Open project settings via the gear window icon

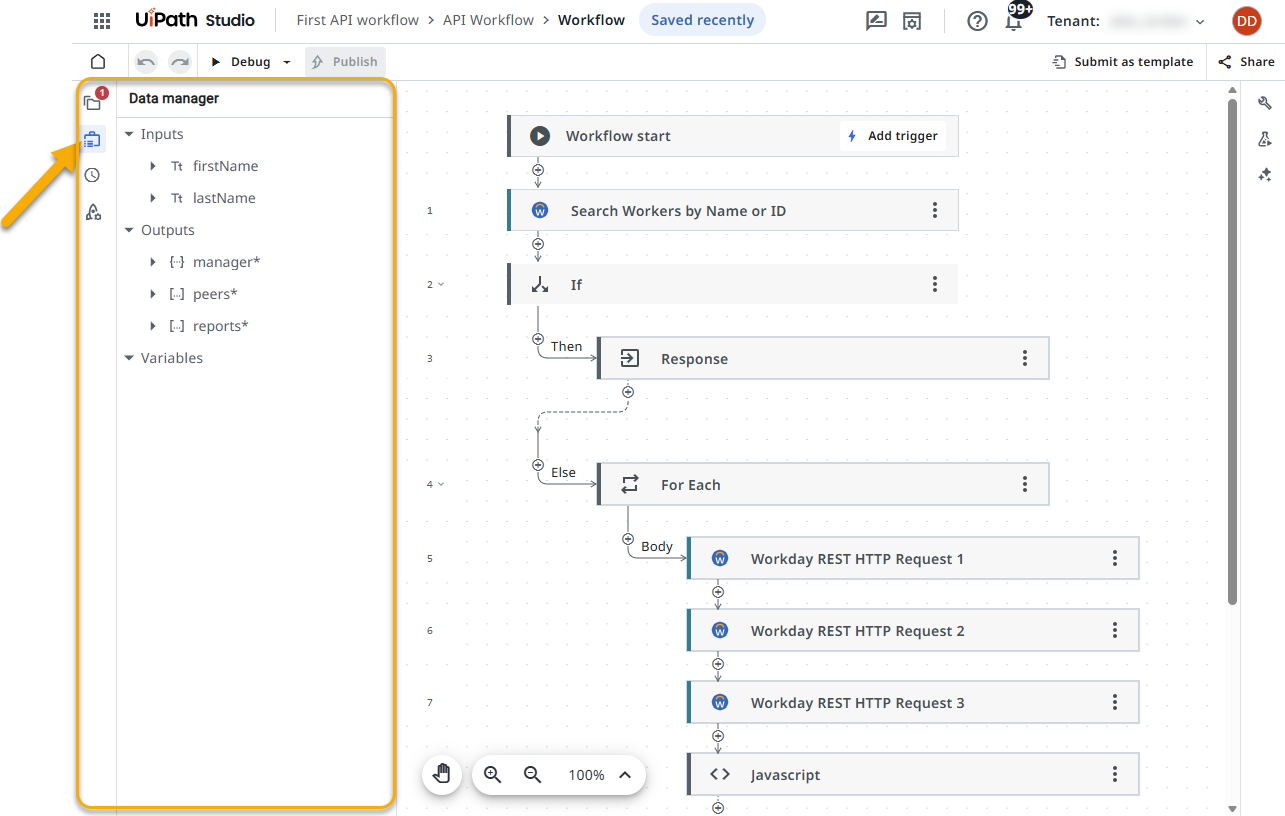pyautogui.click(x=911, y=21)
